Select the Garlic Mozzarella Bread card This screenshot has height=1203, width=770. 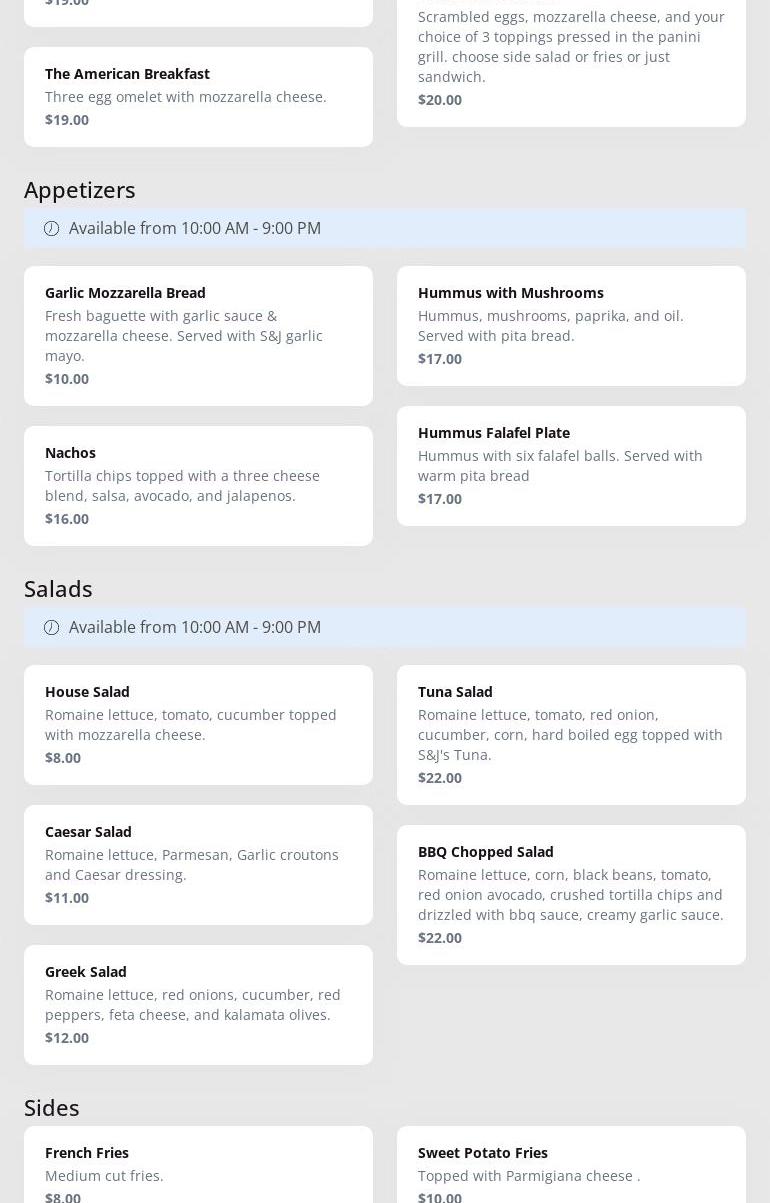198,336
